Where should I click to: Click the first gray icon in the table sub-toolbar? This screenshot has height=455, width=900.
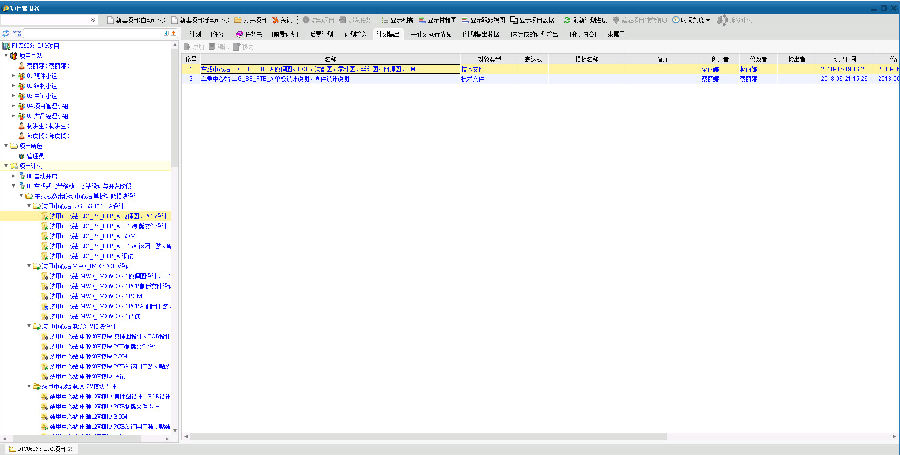coord(187,46)
